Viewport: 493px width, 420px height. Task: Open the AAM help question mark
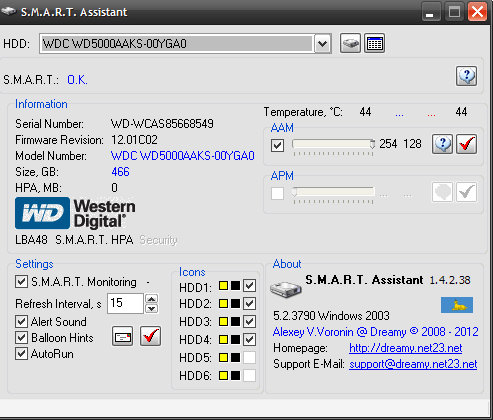(x=442, y=144)
